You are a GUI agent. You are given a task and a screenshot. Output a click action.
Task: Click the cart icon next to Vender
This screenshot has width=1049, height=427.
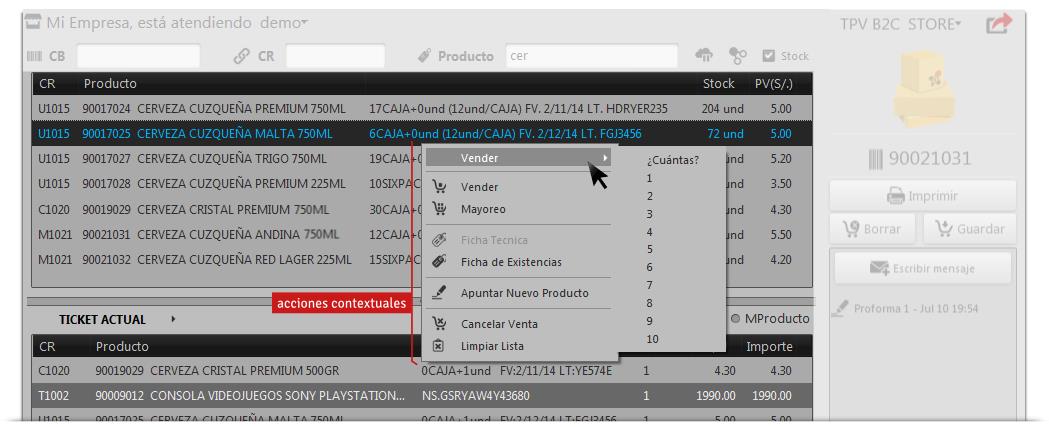(439, 187)
